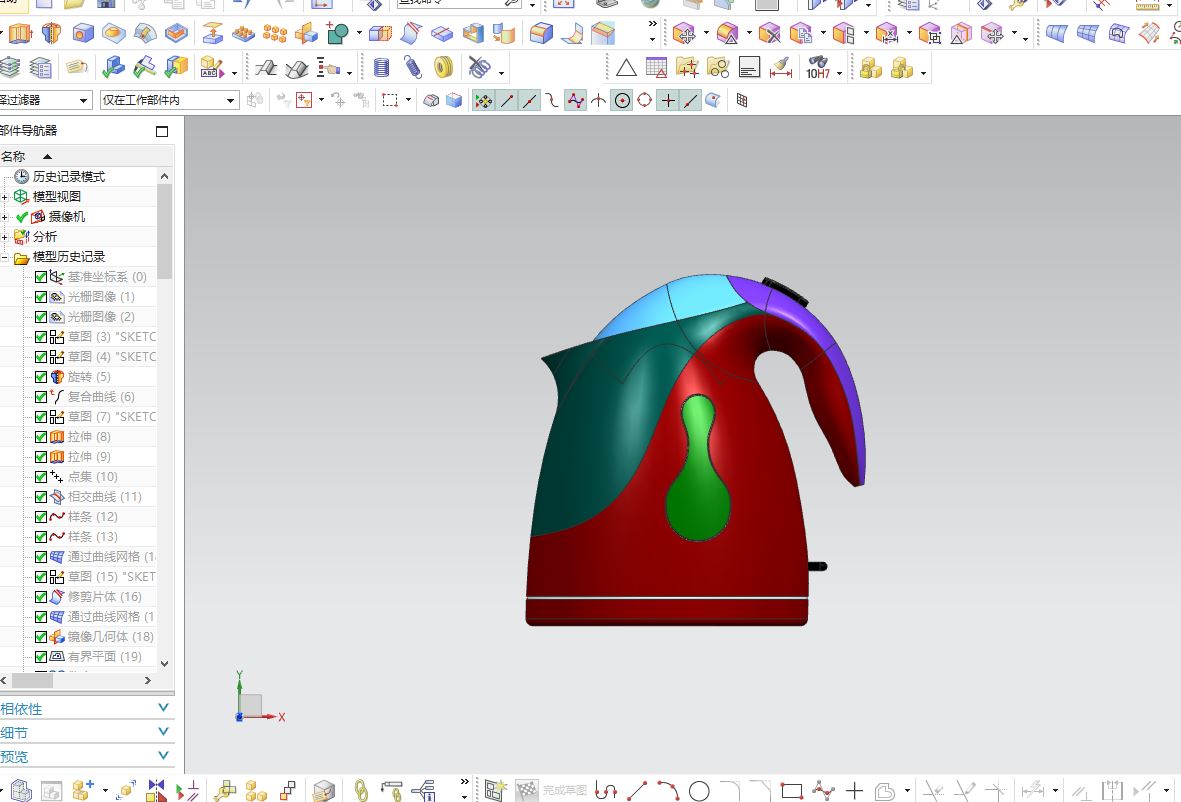Uncheck the 拉伸 (8) feature checkbox
This screenshot has height=802, width=1181.
pos(41,437)
